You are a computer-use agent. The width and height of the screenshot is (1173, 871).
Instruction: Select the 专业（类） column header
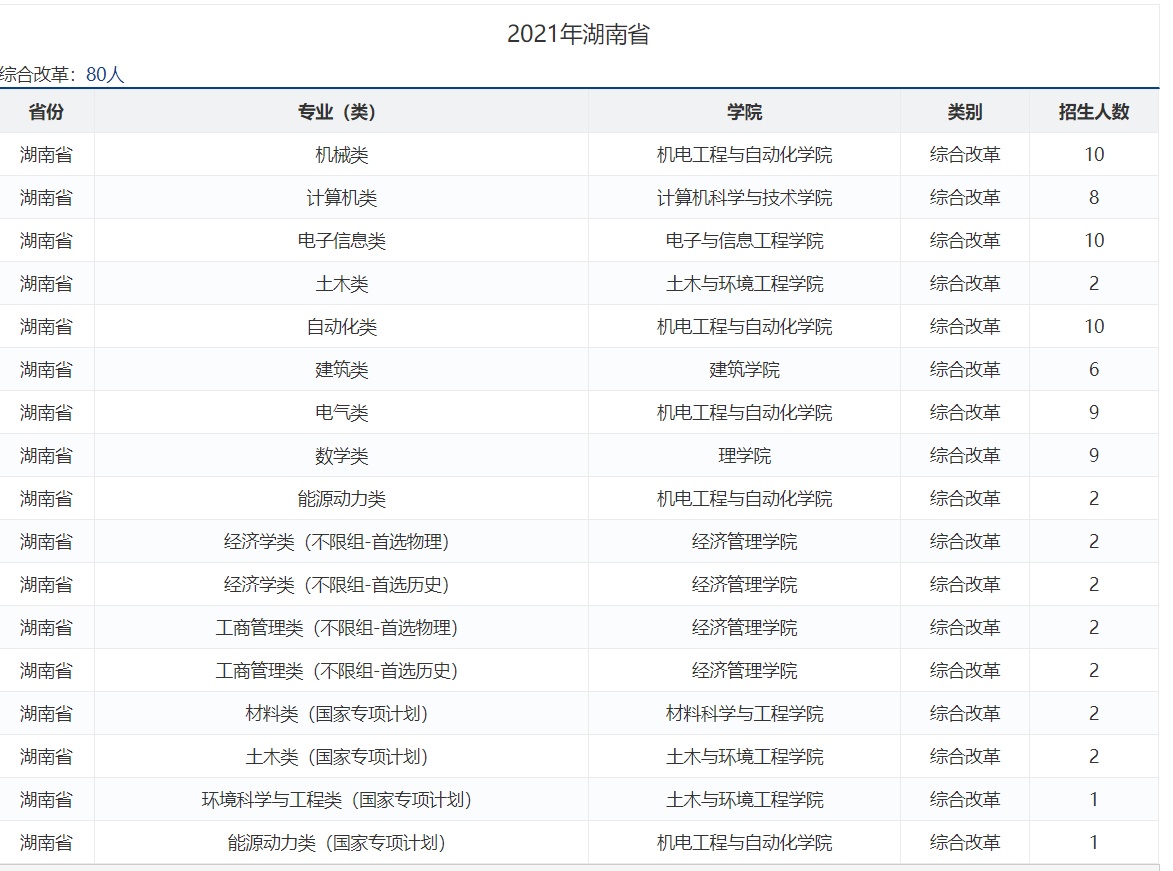click(x=341, y=112)
